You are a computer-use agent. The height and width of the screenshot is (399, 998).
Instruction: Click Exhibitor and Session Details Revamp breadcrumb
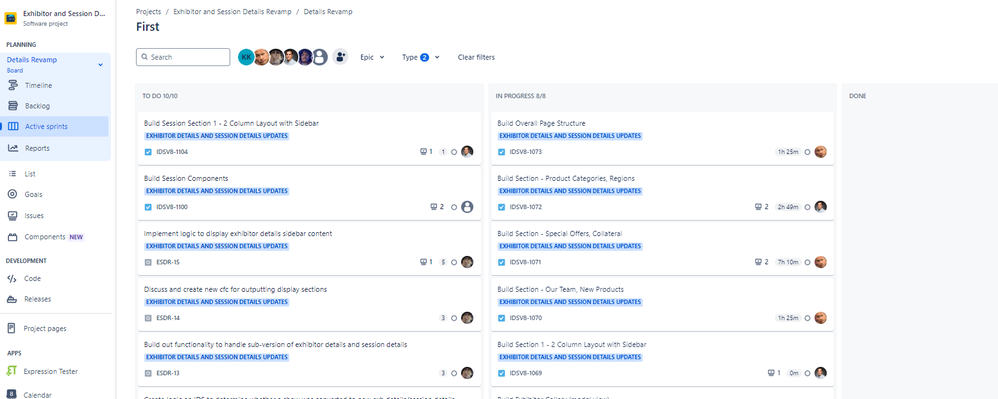coord(232,11)
